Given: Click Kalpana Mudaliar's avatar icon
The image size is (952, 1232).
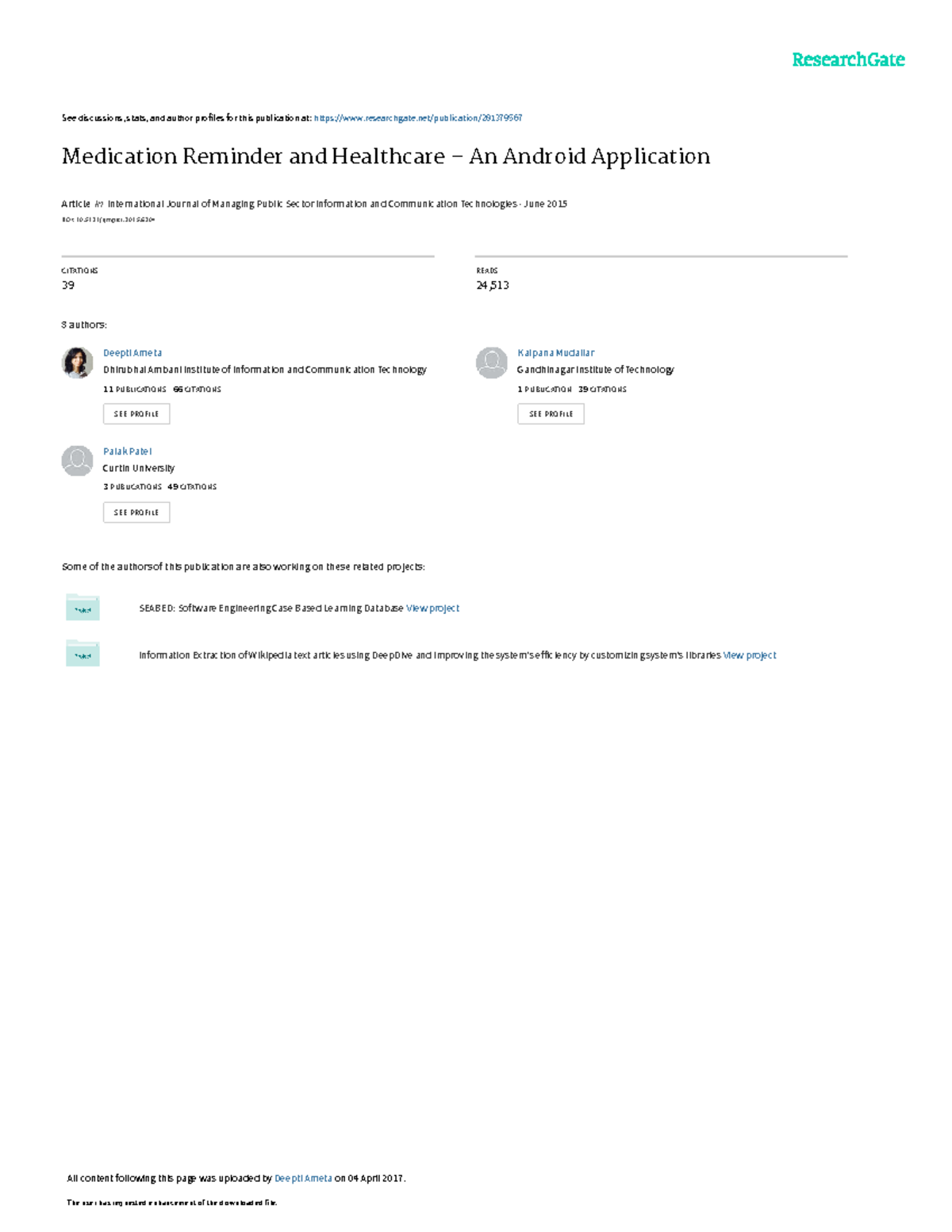Looking at the screenshot, I should pyautogui.click(x=492, y=363).
